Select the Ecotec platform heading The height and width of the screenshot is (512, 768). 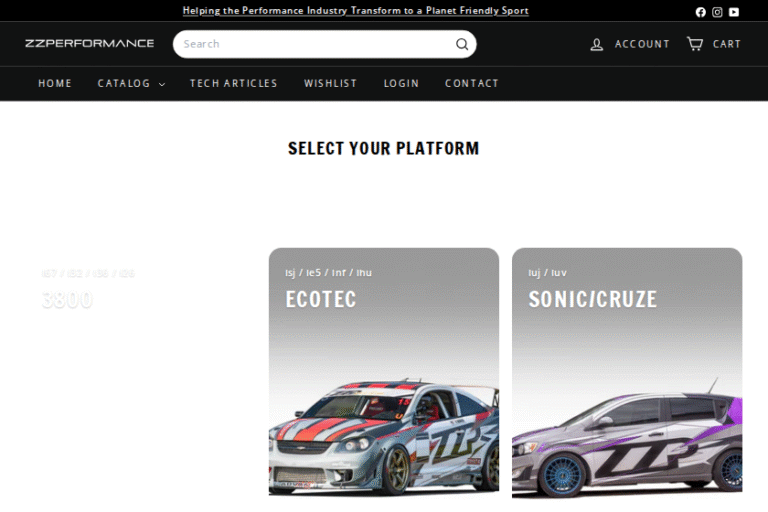(x=321, y=299)
